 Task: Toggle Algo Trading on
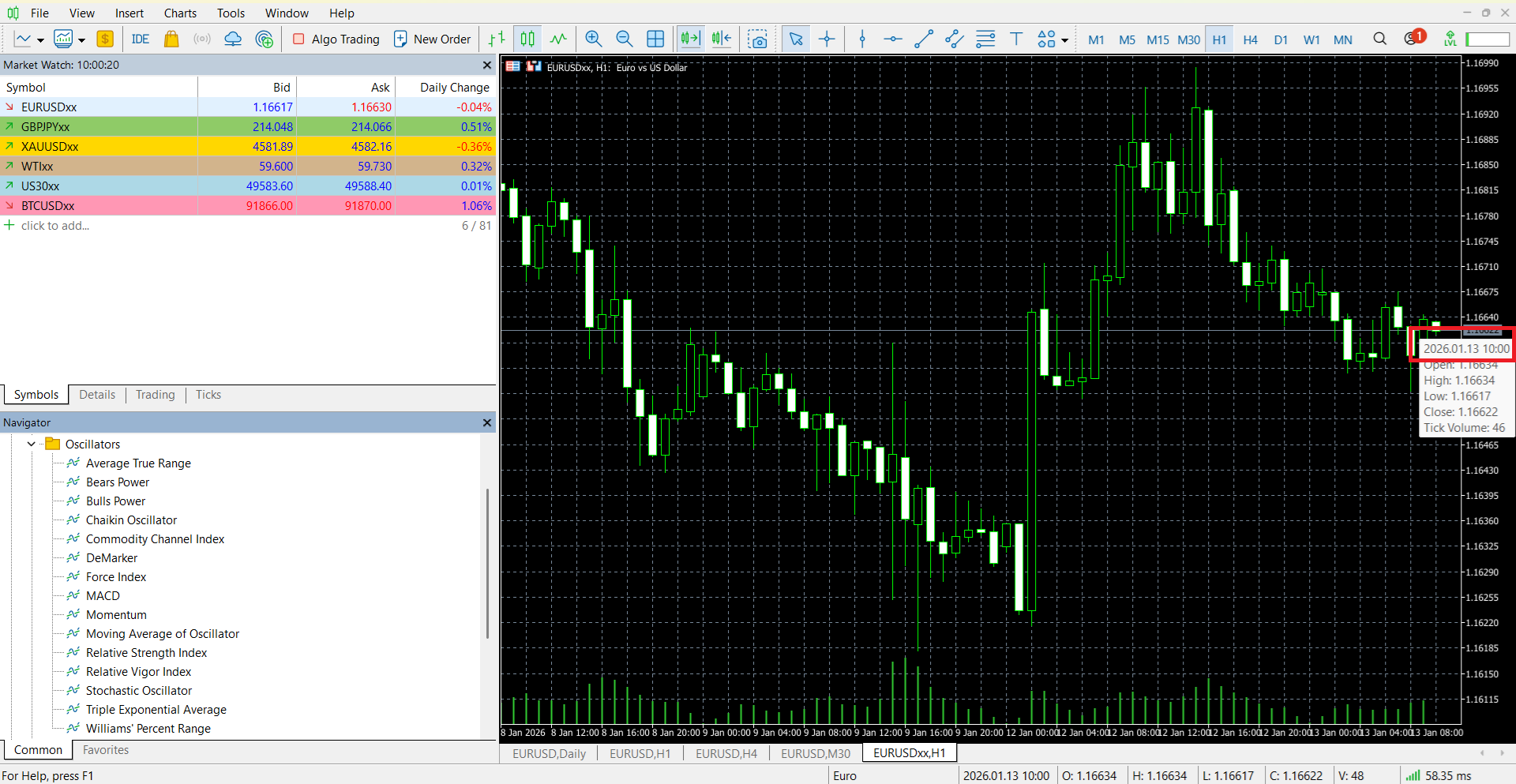pos(336,39)
